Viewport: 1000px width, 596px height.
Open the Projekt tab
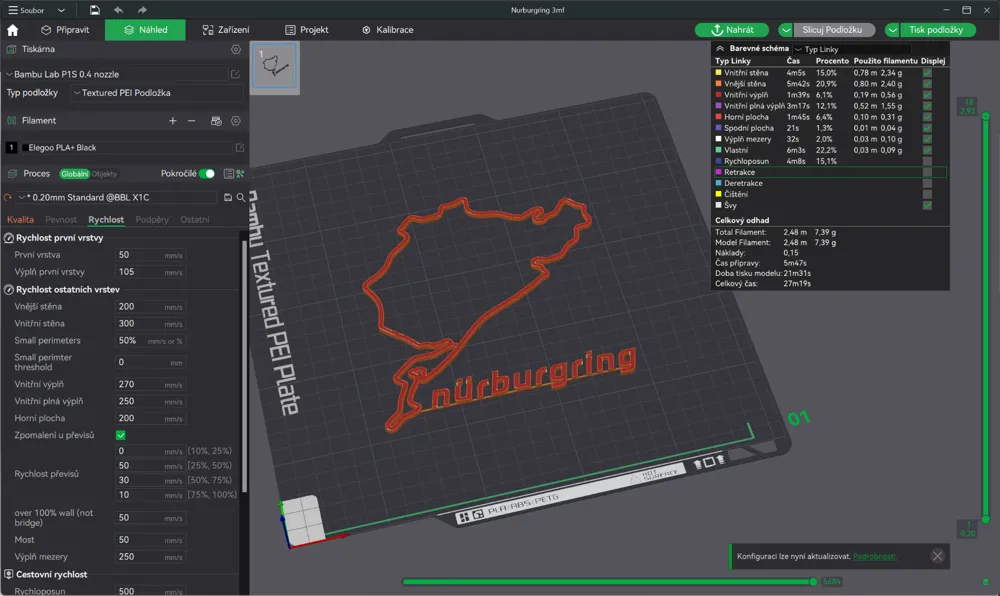(307, 30)
